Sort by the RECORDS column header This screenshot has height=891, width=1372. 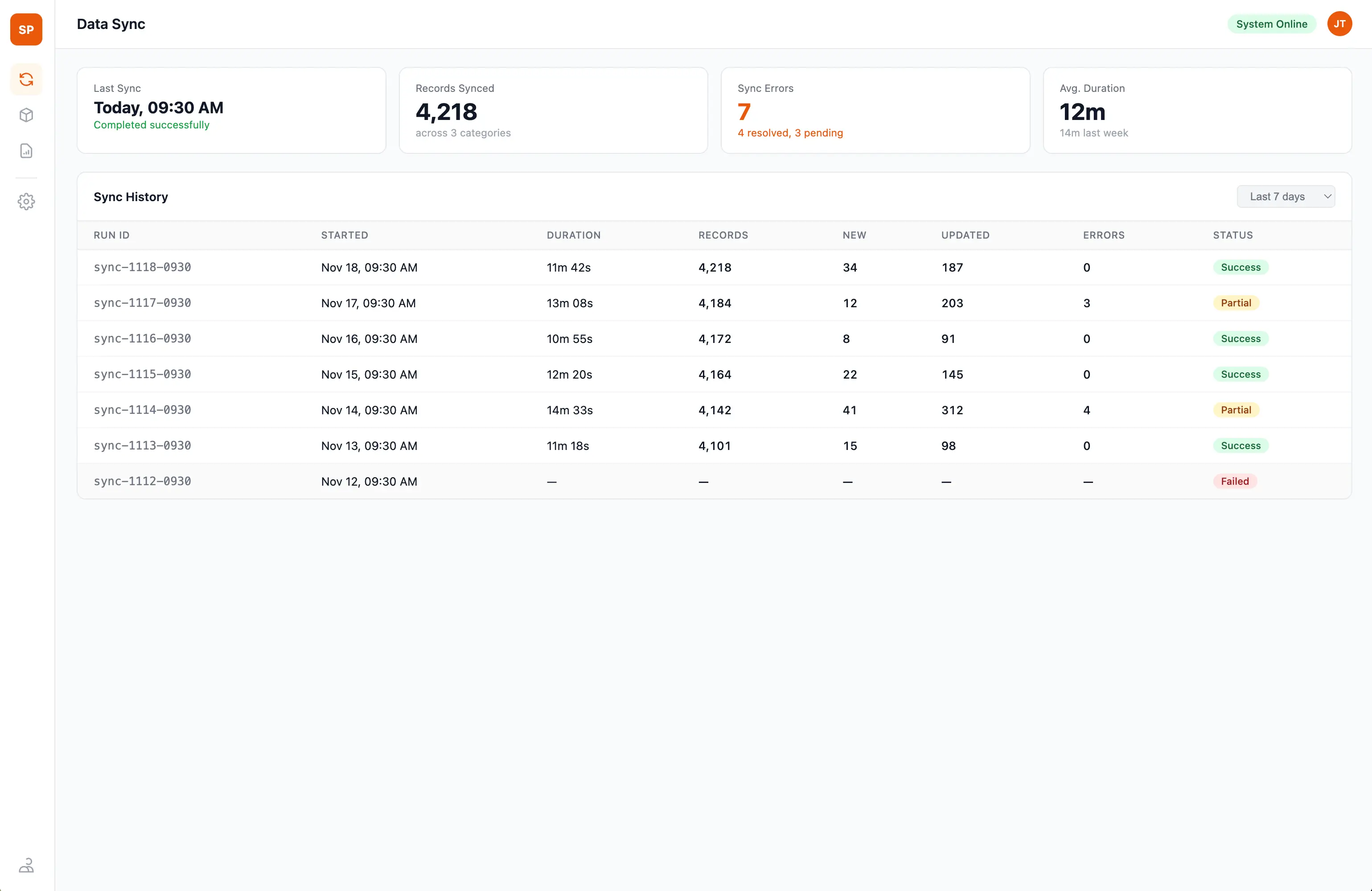pos(723,235)
